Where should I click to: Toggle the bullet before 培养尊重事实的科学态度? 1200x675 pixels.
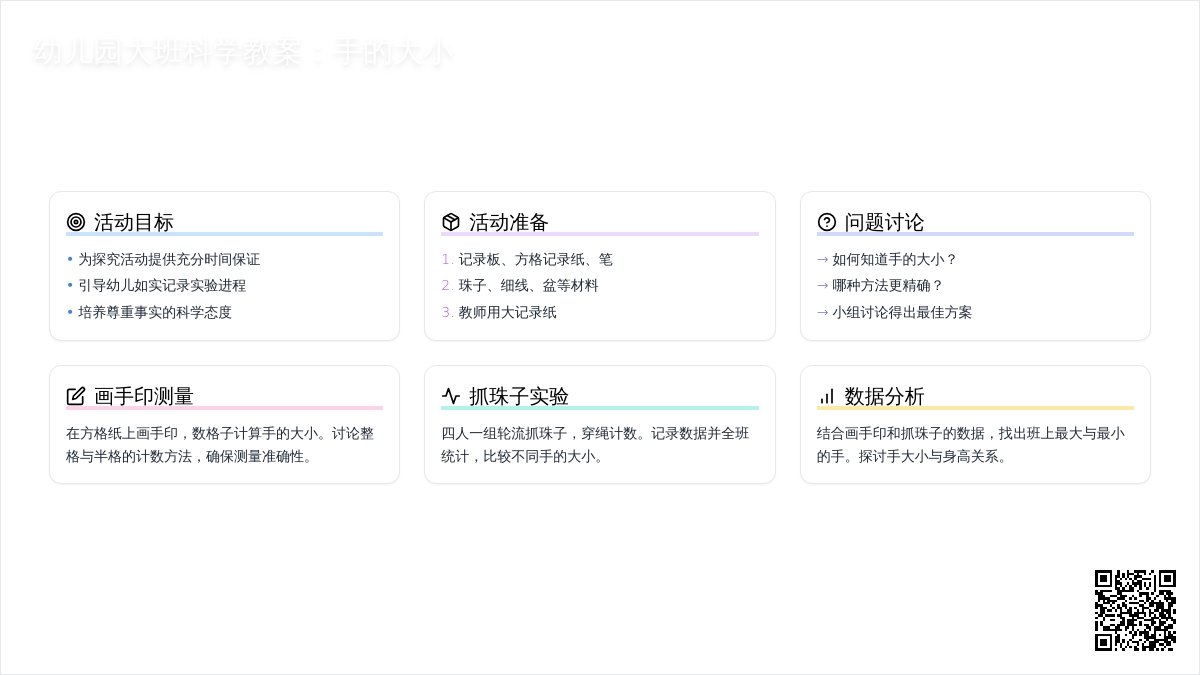[70, 312]
